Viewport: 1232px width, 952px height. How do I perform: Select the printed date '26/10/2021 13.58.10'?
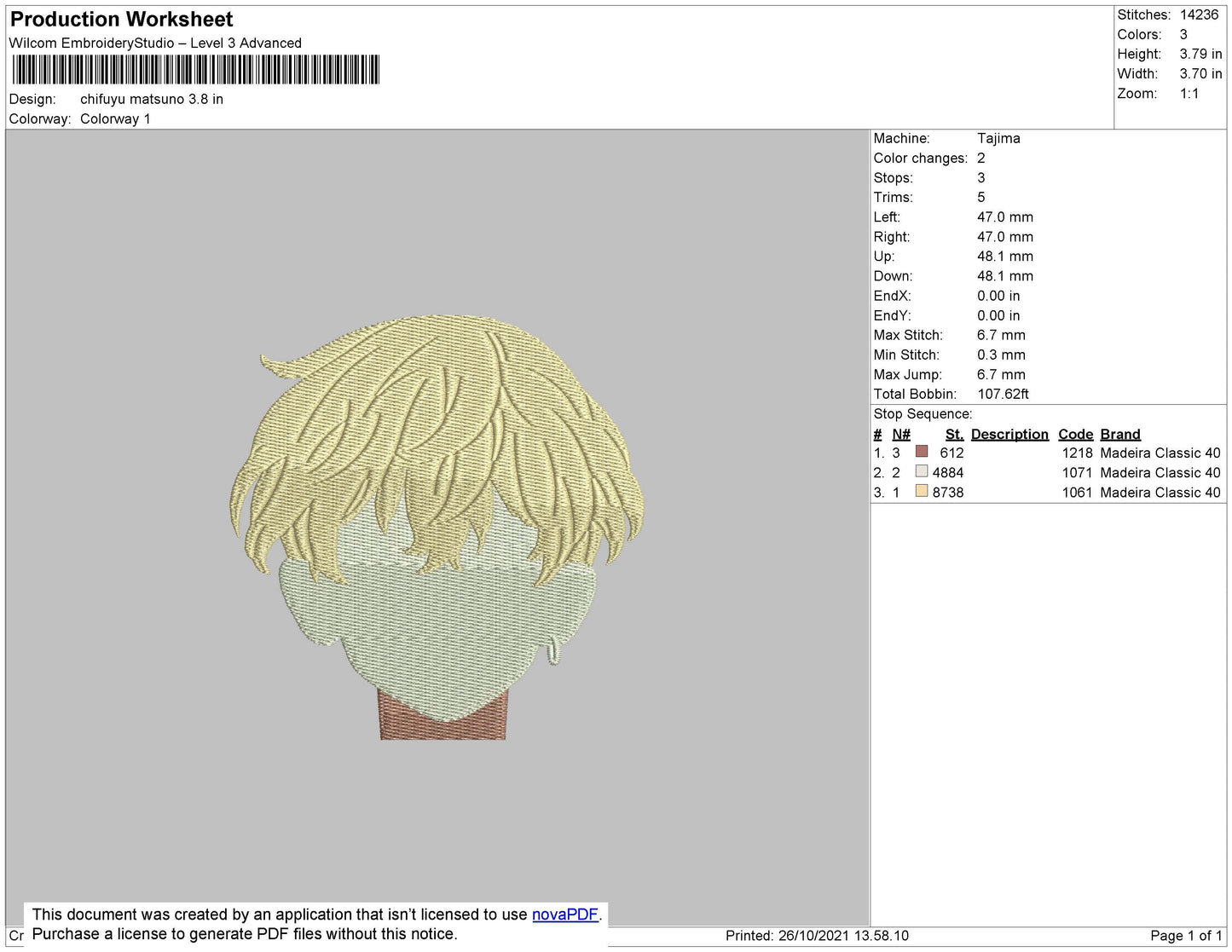(843, 936)
